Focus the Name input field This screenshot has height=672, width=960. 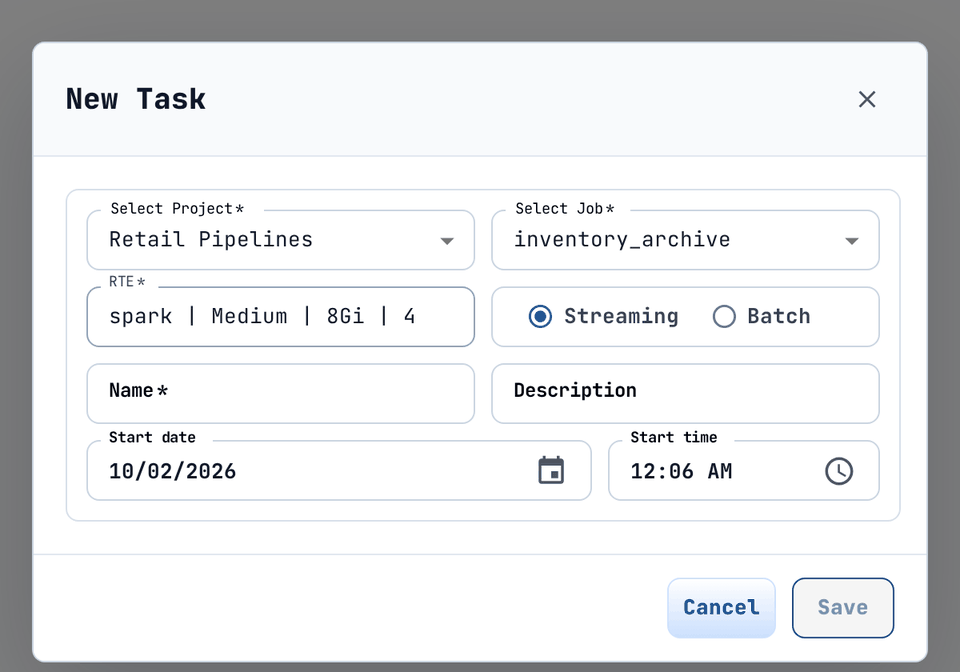[280, 394]
